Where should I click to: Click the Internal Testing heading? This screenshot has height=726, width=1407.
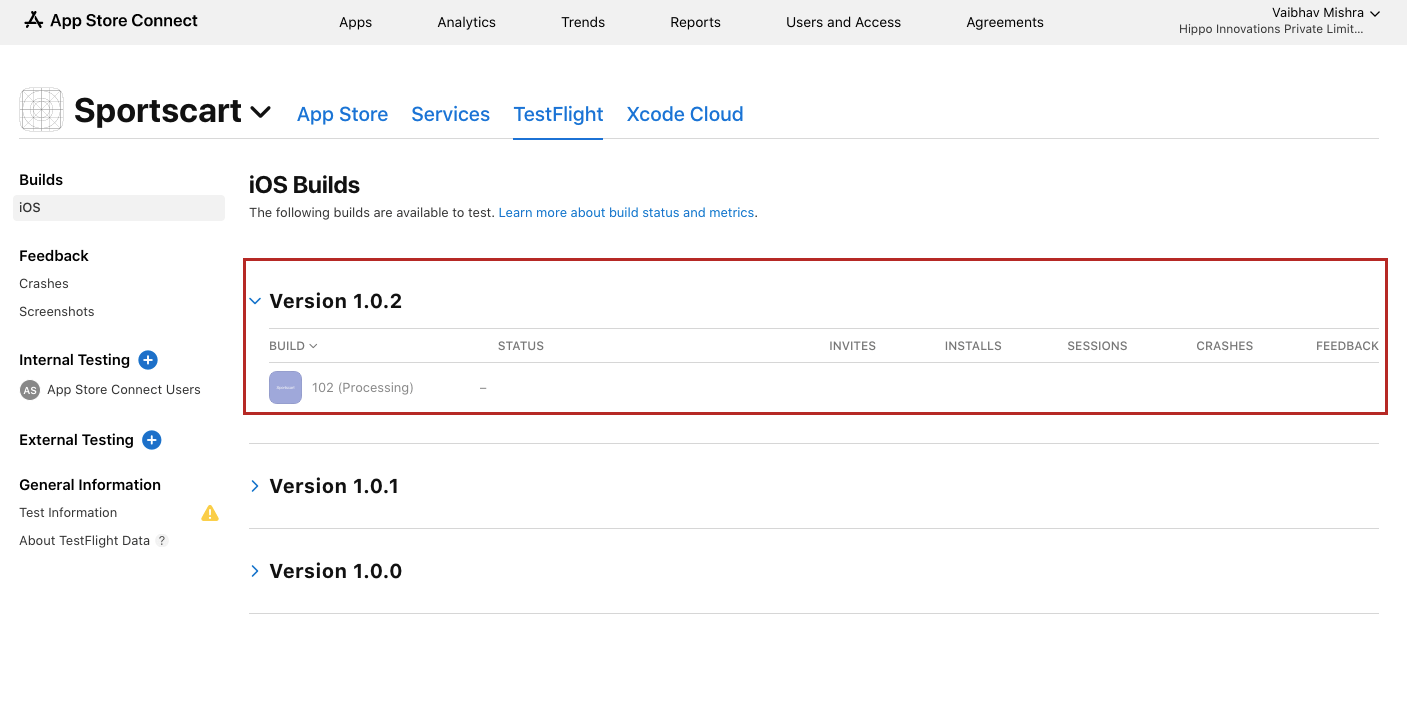75,360
